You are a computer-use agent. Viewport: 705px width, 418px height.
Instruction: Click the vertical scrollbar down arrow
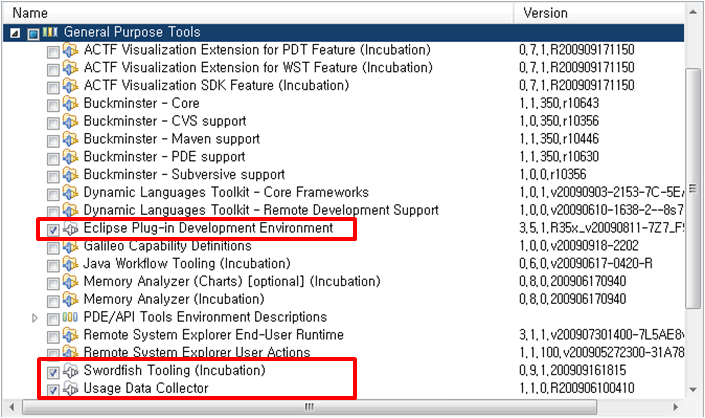(693, 390)
